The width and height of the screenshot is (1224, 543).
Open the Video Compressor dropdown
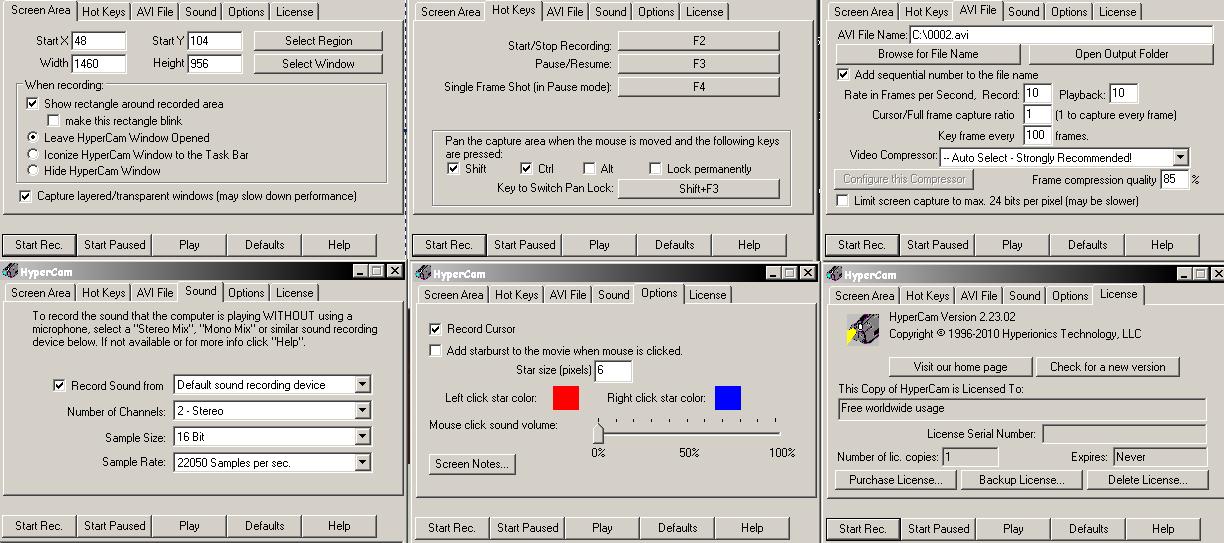click(x=1180, y=158)
